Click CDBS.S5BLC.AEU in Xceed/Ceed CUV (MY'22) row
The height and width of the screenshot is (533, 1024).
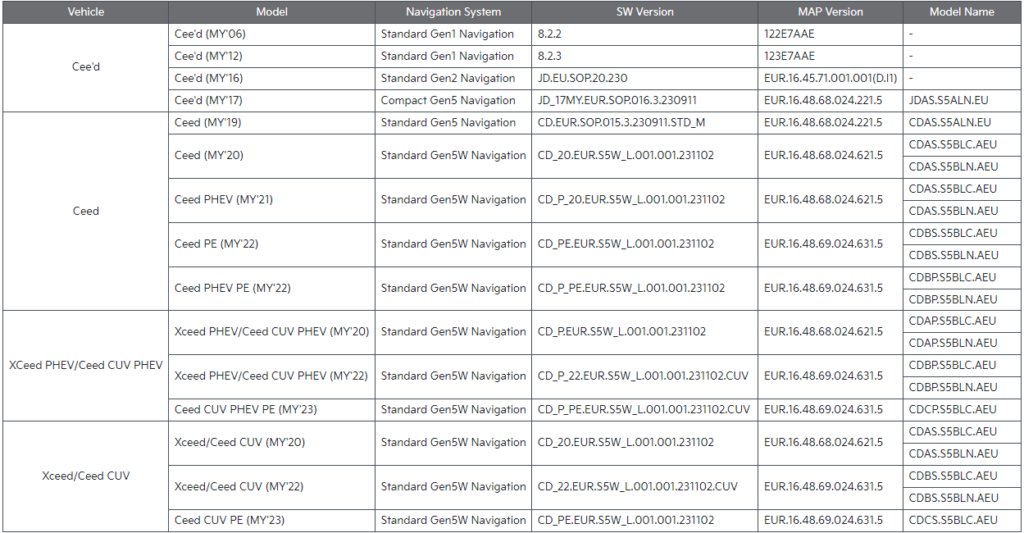point(962,476)
